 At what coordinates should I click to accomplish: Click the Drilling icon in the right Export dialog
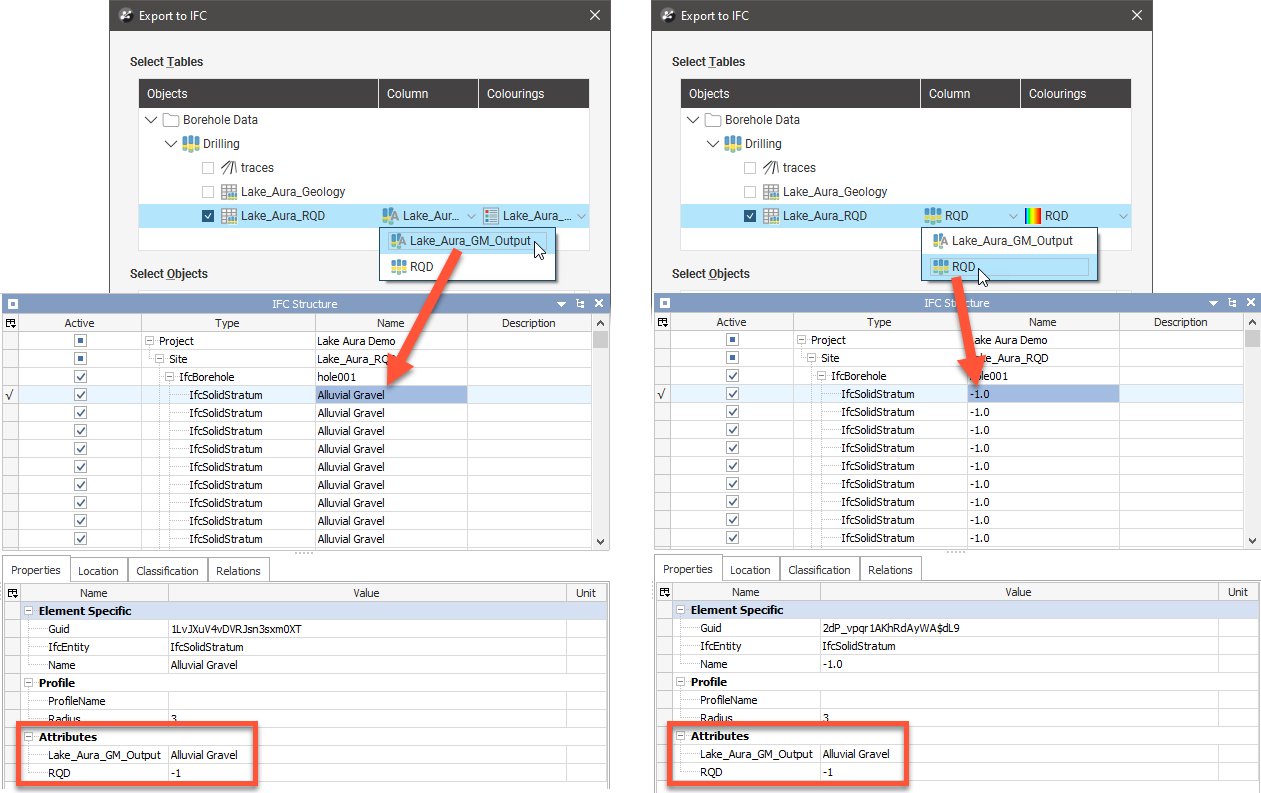[x=735, y=144]
